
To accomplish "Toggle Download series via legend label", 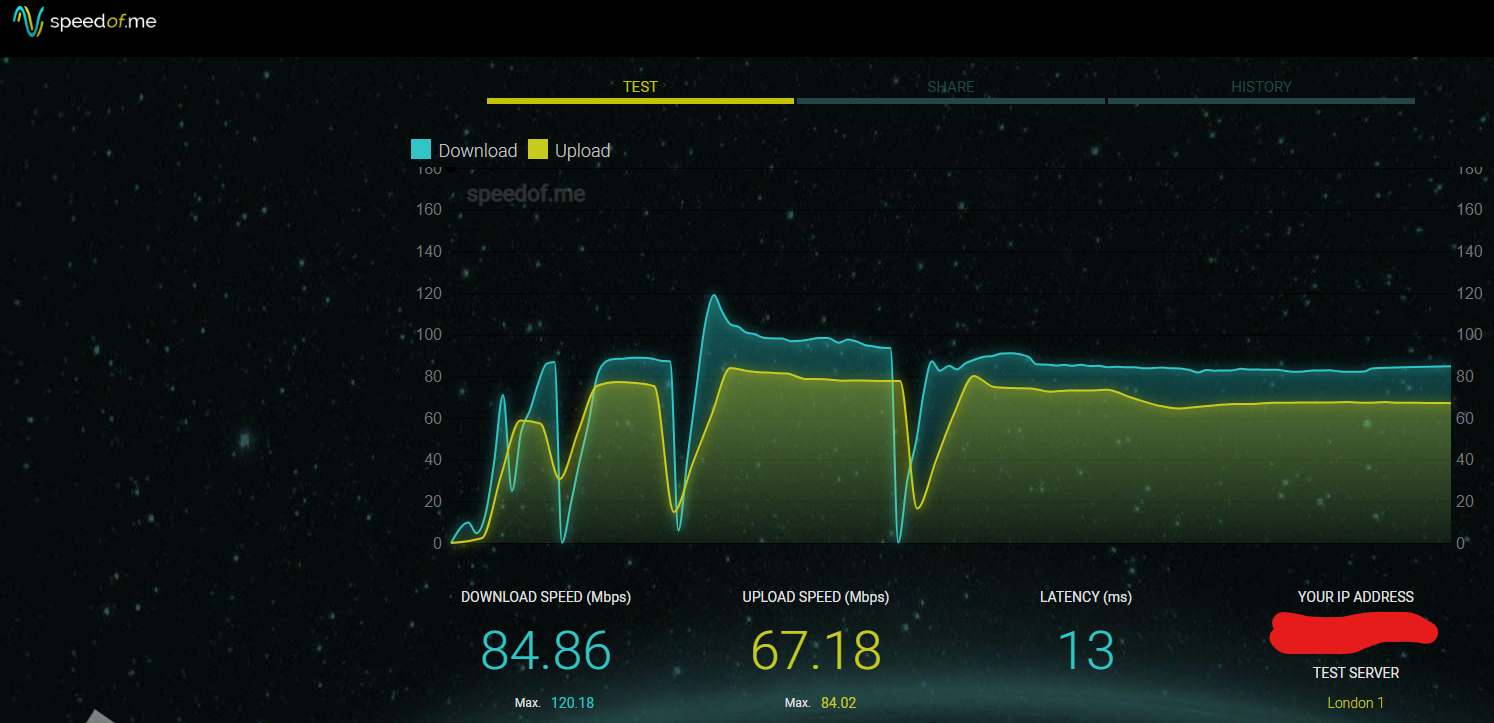I will pyautogui.click(x=477, y=151).
